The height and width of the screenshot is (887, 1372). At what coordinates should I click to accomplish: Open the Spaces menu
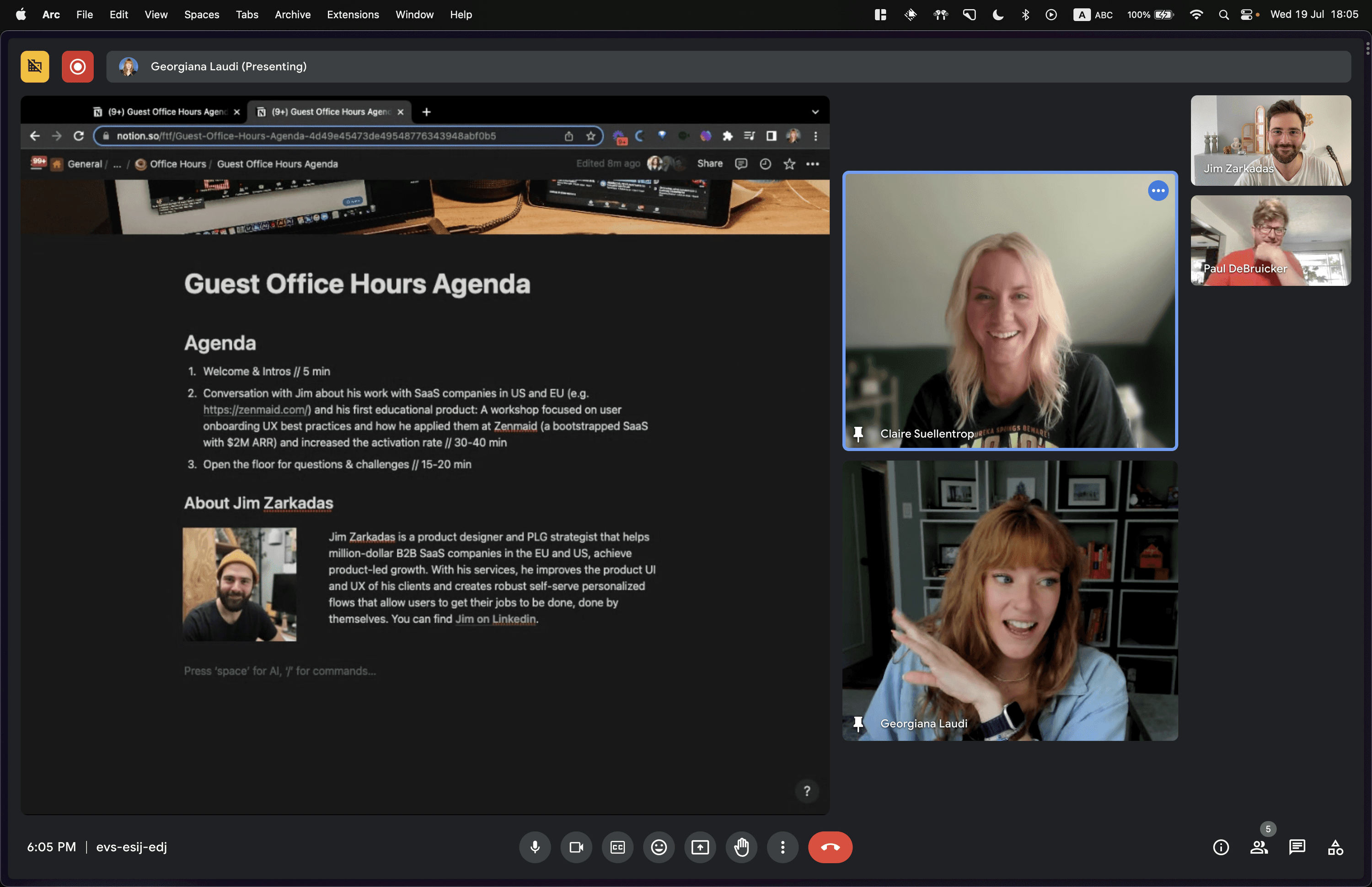pyautogui.click(x=202, y=14)
